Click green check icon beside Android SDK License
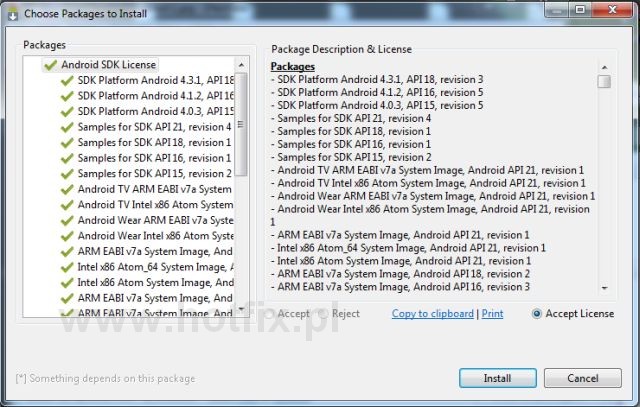 [x=51, y=65]
